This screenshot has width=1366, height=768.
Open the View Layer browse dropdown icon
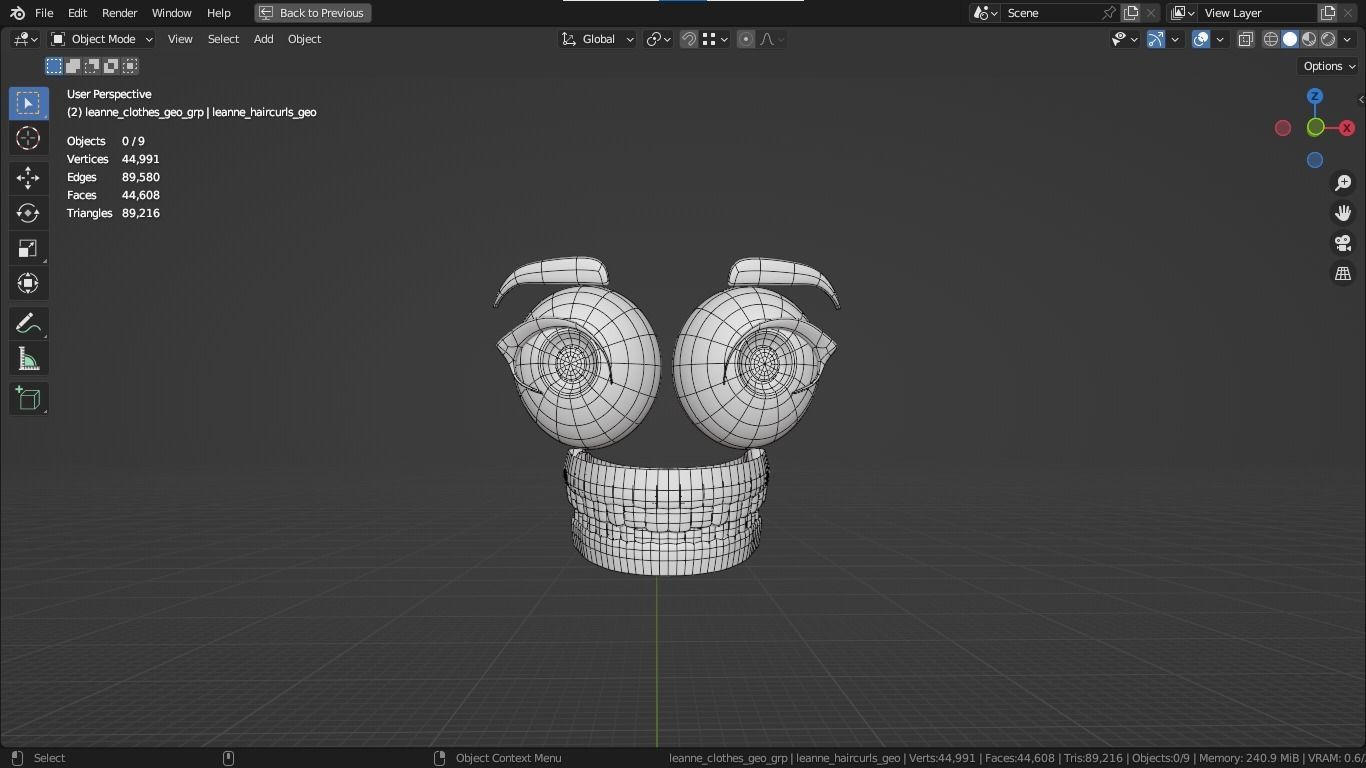1183,13
